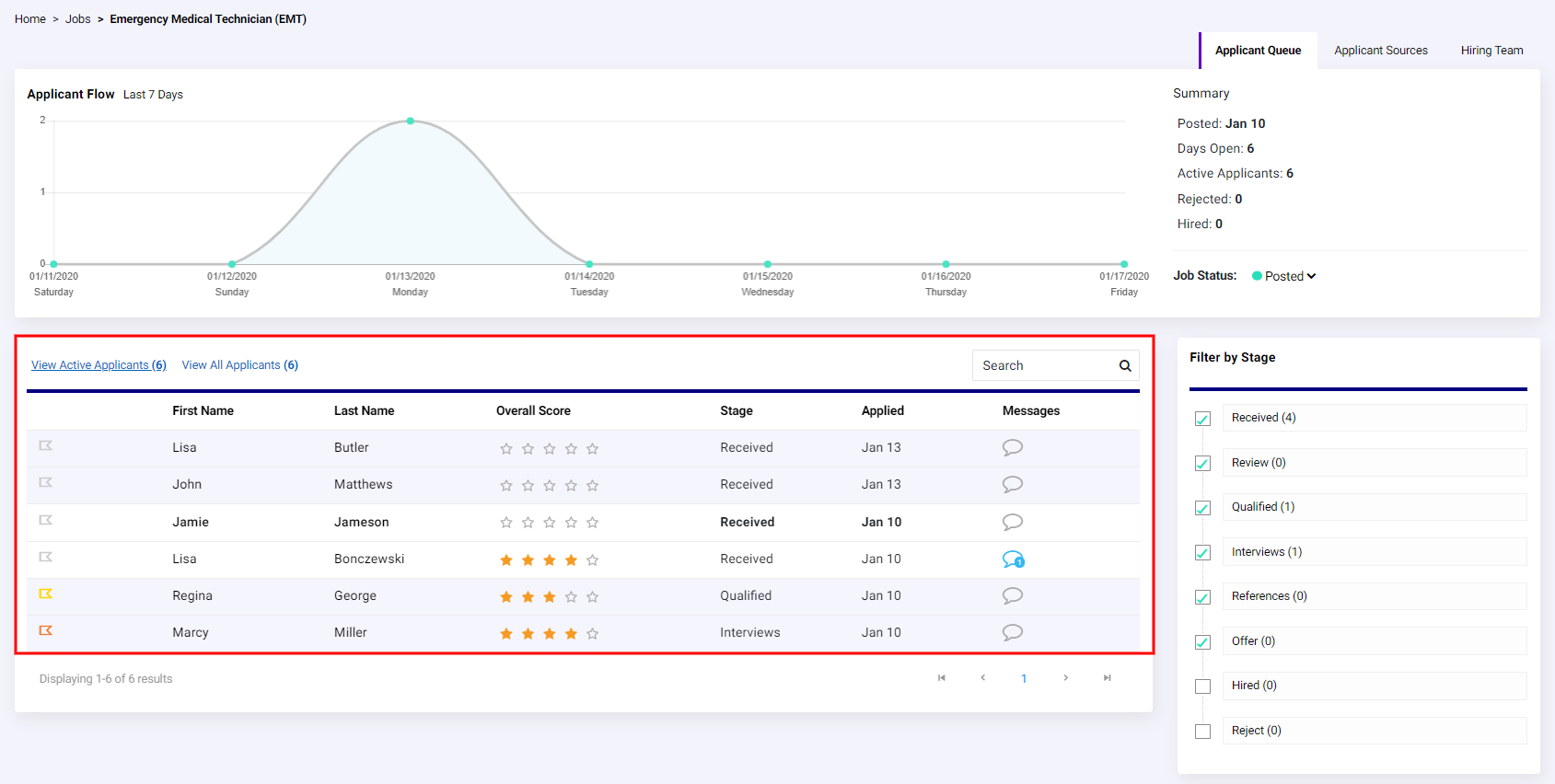1555x784 pixels.
Task: Click View All Applicants (6) link
Action: click(240, 365)
